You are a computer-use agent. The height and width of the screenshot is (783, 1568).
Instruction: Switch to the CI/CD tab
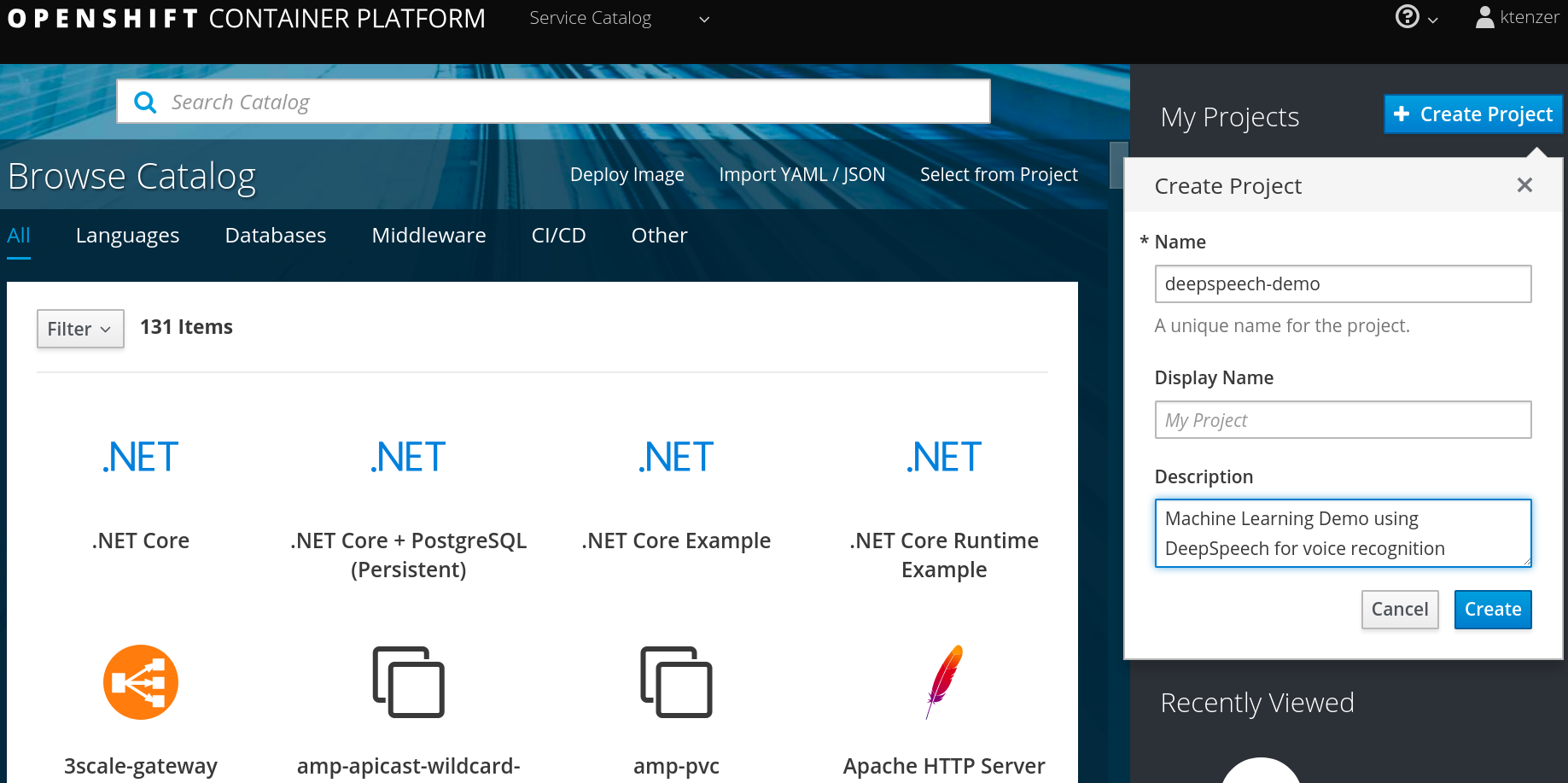coord(558,235)
